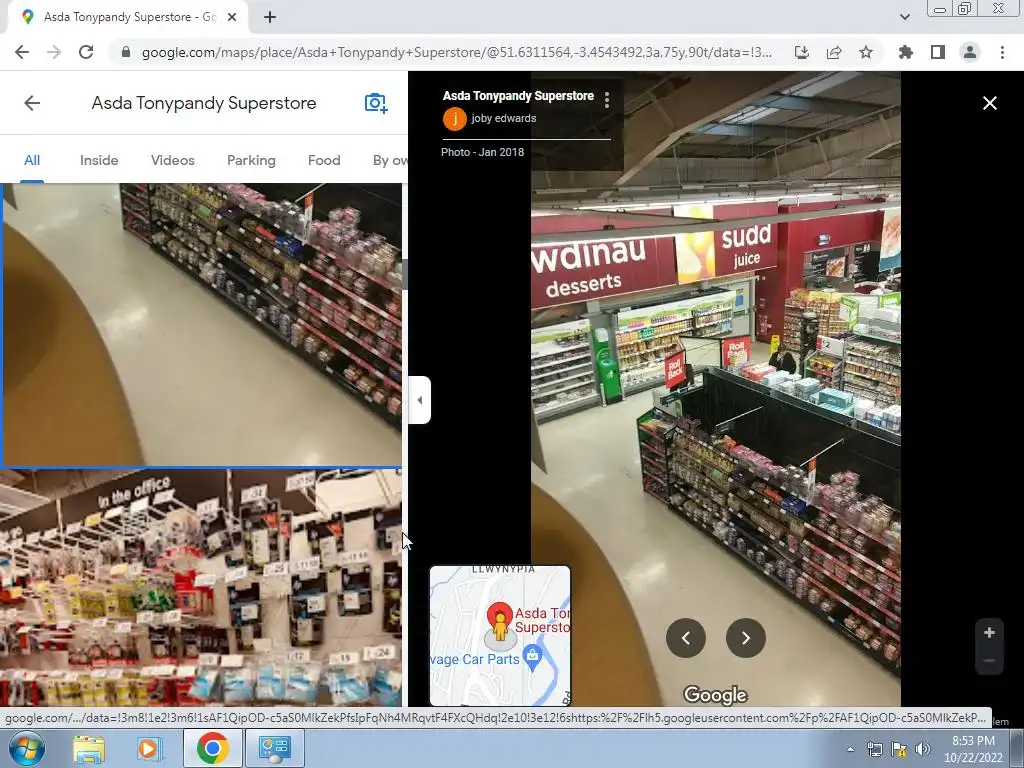Reload the Google Maps page
This screenshot has height=768, width=1024.
pyautogui.click(x=86, y=52)
